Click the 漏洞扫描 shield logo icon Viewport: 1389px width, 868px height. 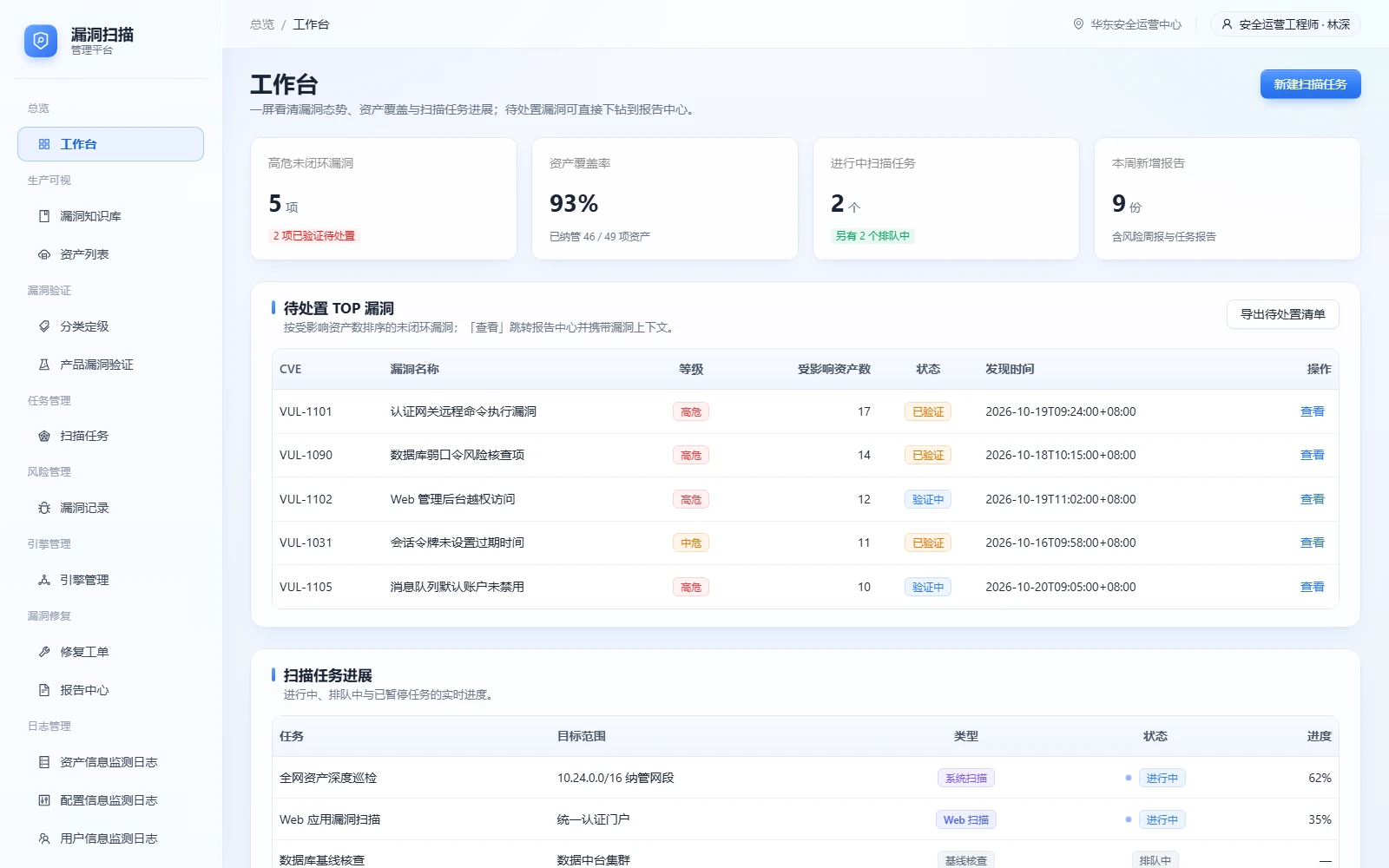41,41
